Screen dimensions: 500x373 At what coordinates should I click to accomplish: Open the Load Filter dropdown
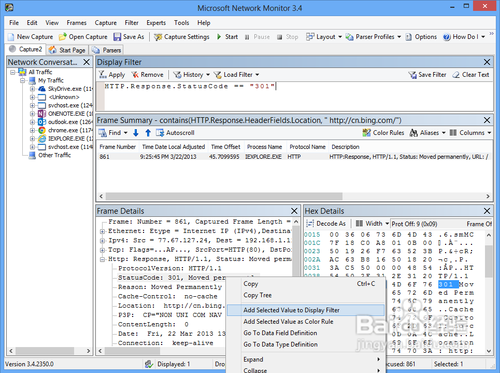pos(236,75)
